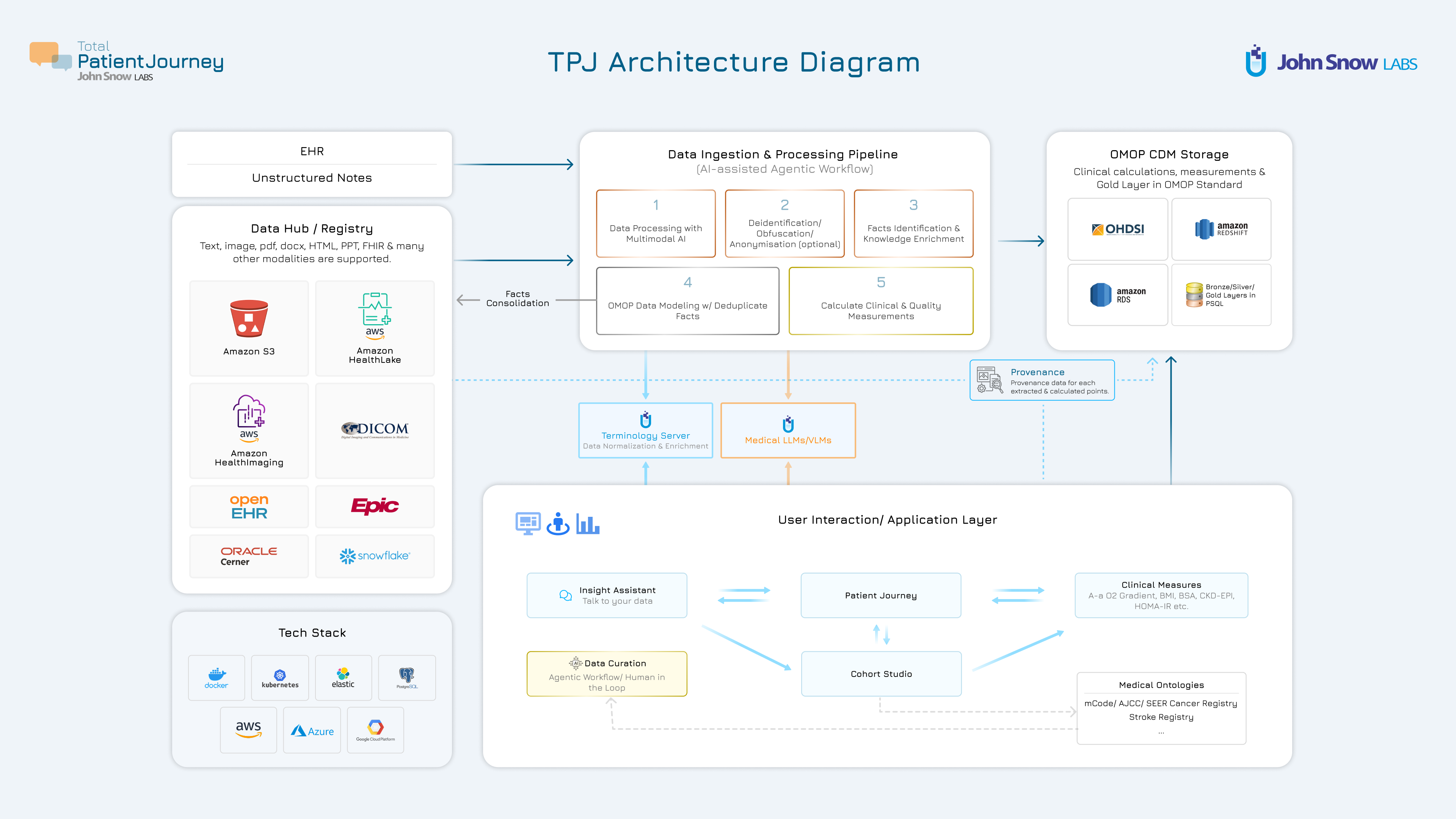The width and height of the screenshot is (1456, 819).
Task: Click the Clinical Measures box
Action: click(x=1161, y=595)
